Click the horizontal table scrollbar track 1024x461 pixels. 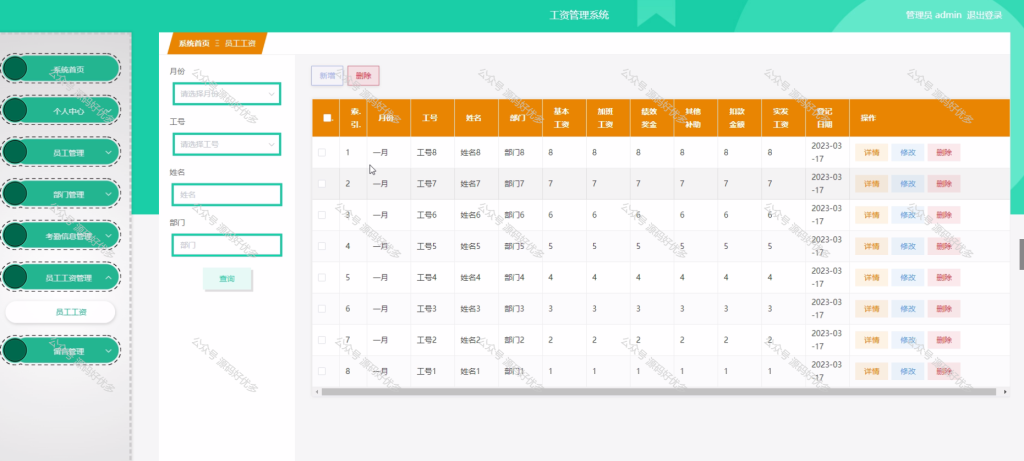click(x=658, y=392)
